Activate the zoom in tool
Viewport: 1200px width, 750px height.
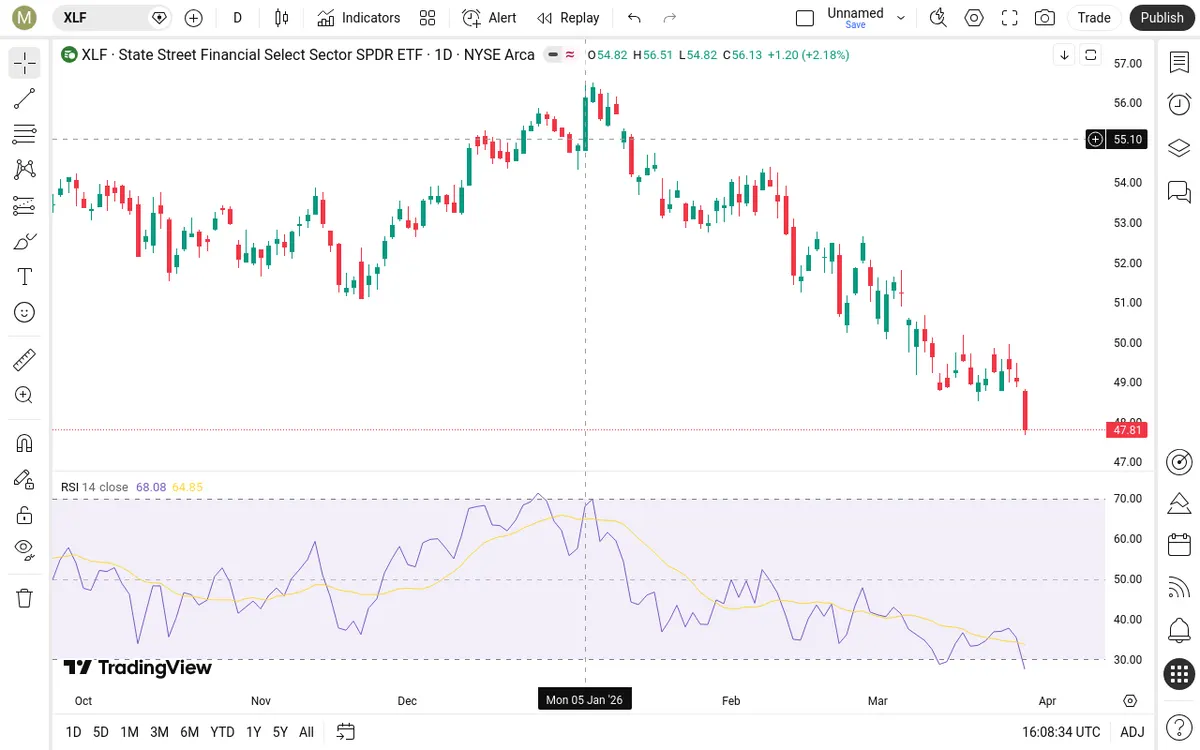point(25,395)
